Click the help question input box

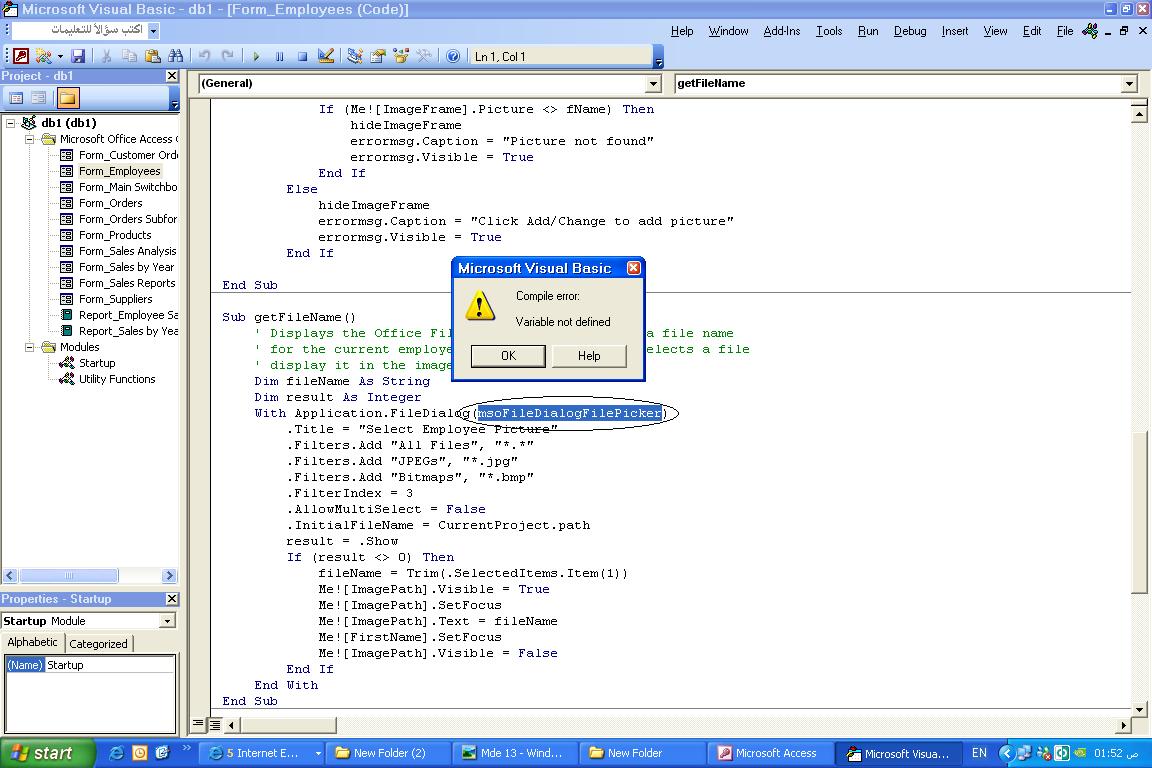(80, 31)
